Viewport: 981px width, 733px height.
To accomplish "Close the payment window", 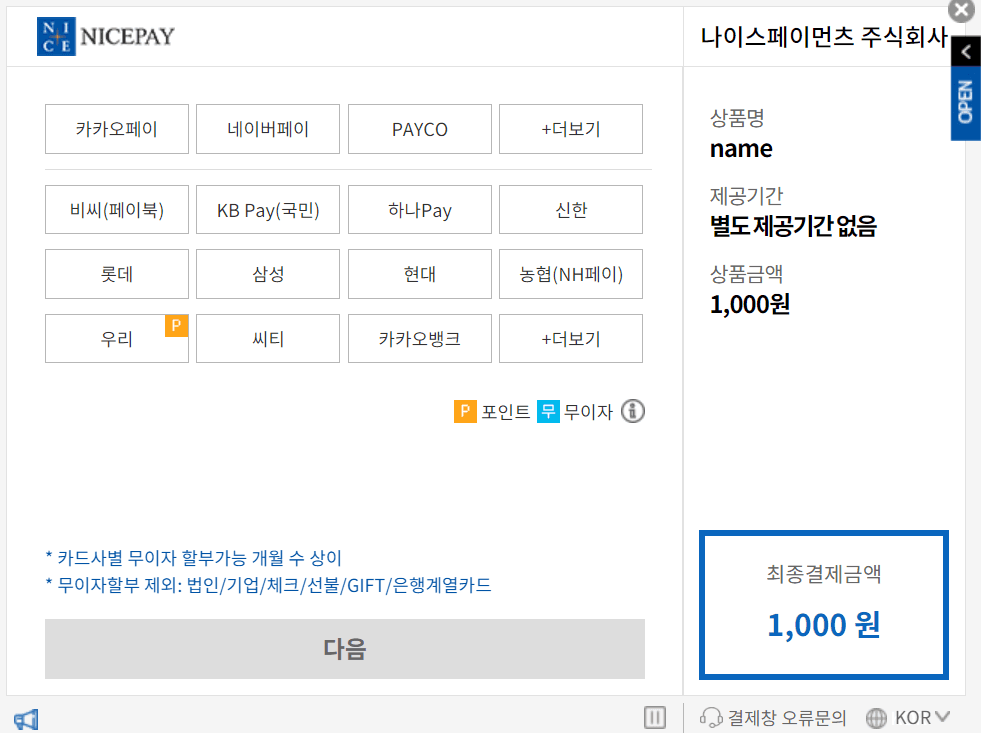I will click(x=961, y=11).
